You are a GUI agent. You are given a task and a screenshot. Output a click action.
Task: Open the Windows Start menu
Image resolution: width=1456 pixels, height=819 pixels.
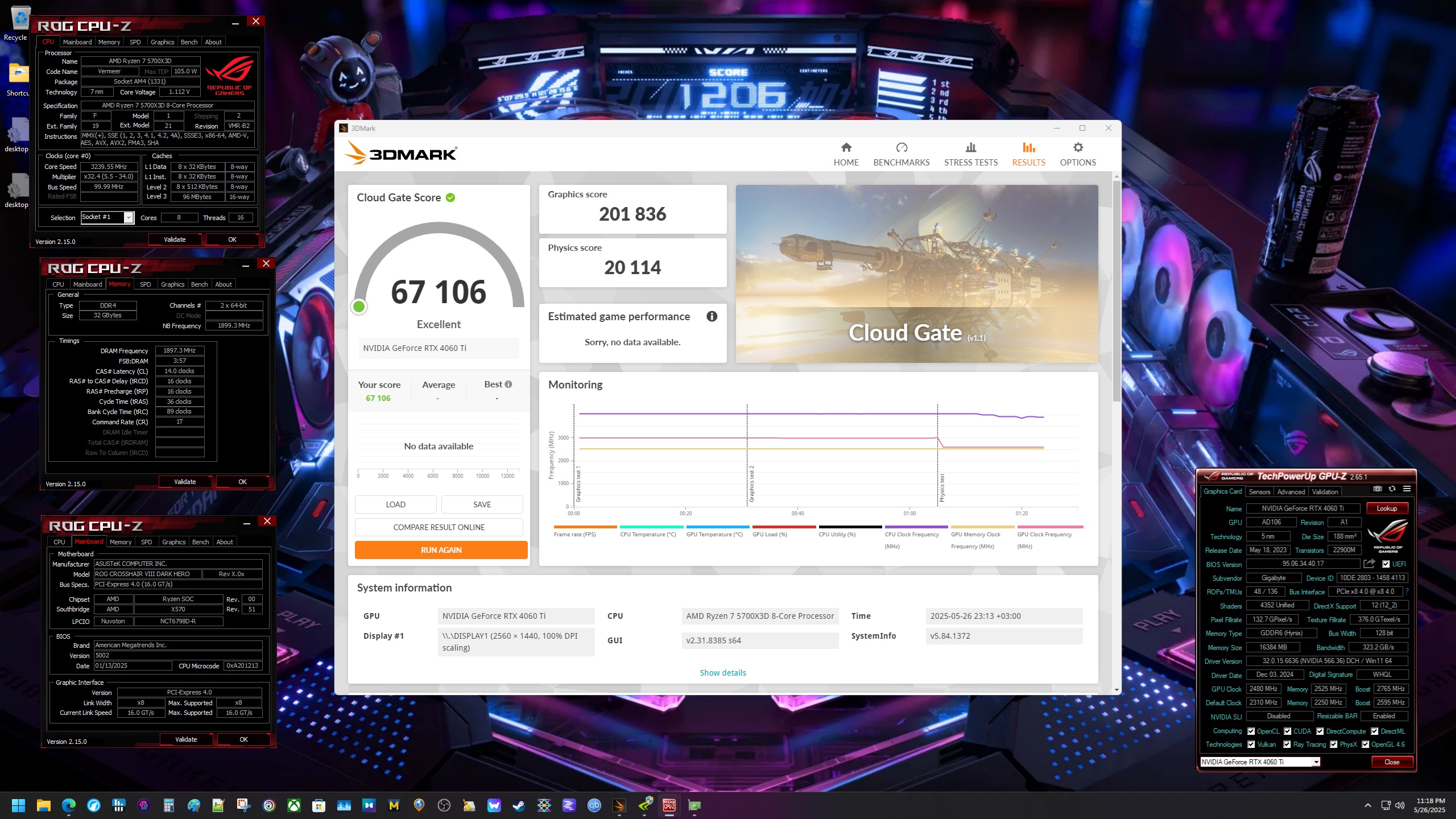(18, 805)
